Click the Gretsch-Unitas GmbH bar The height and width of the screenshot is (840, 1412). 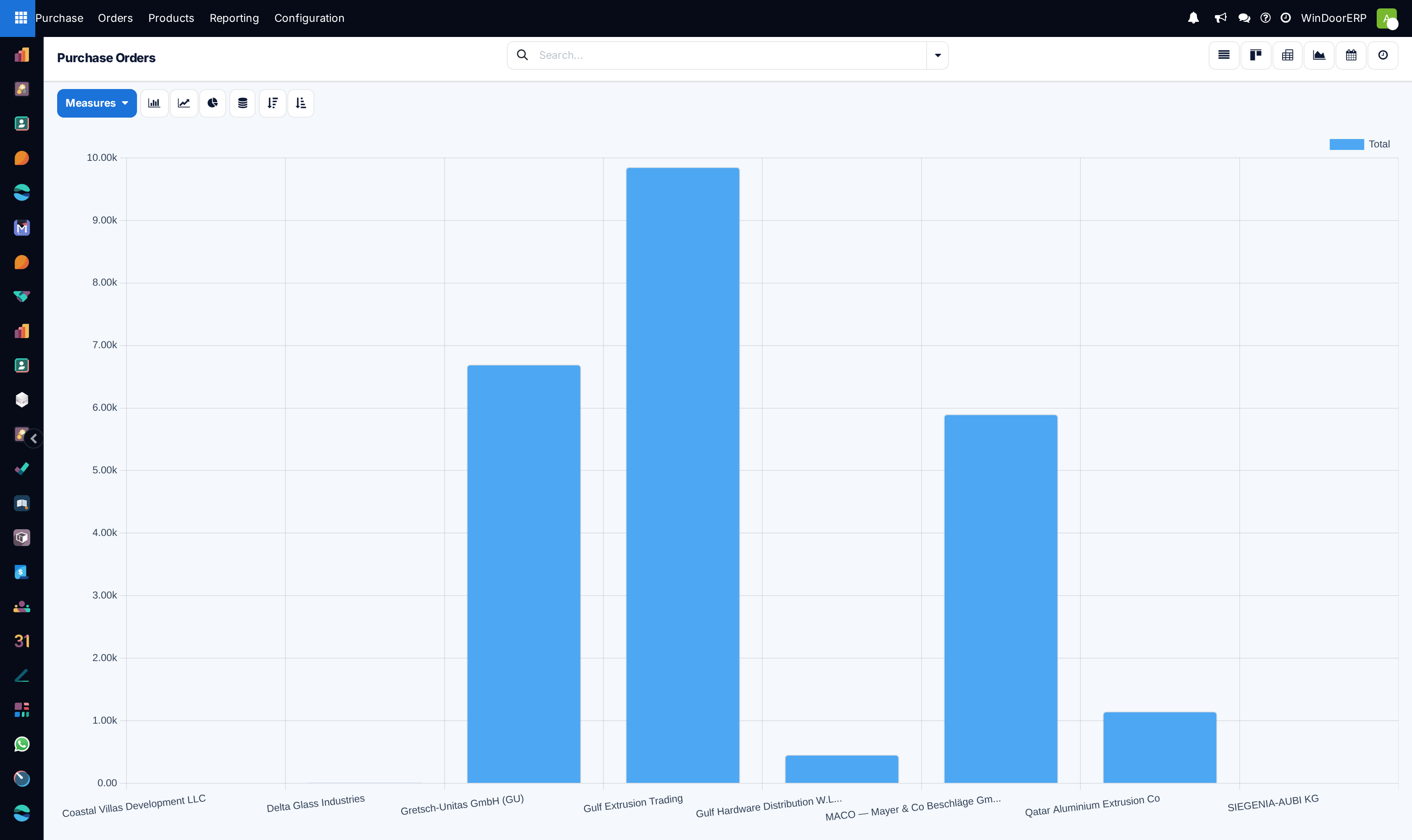(x=524, y=574)
